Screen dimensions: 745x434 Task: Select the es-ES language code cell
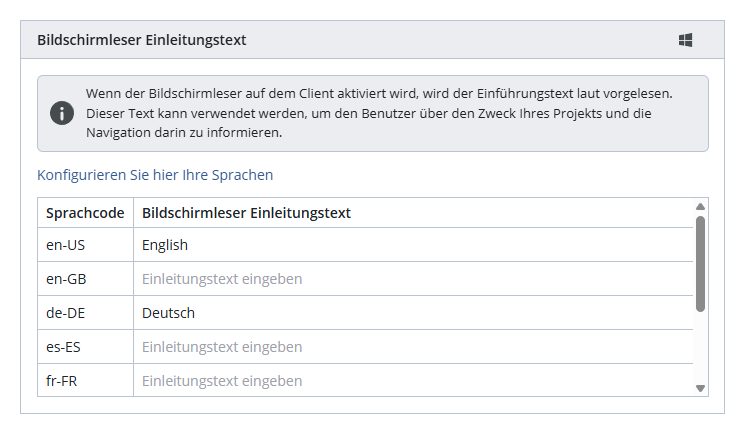85,347
